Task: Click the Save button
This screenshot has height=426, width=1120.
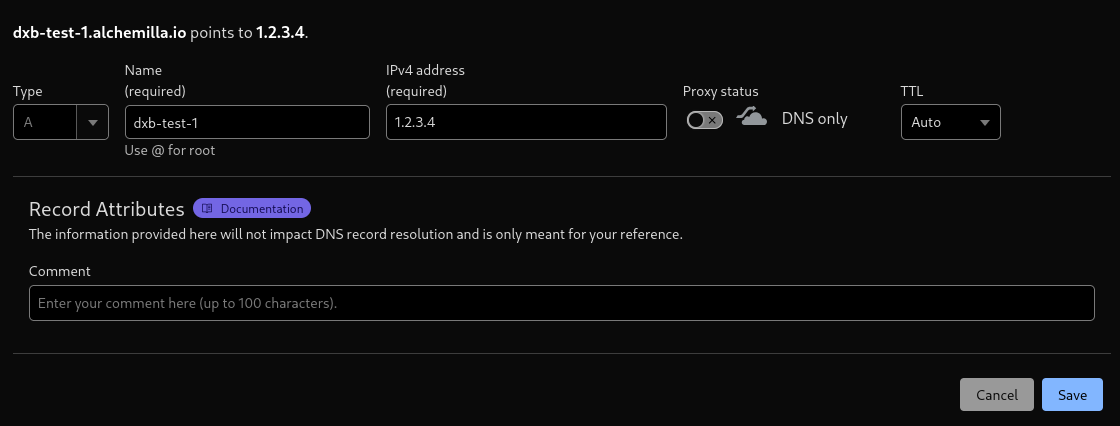Action: coord(1072,395)
